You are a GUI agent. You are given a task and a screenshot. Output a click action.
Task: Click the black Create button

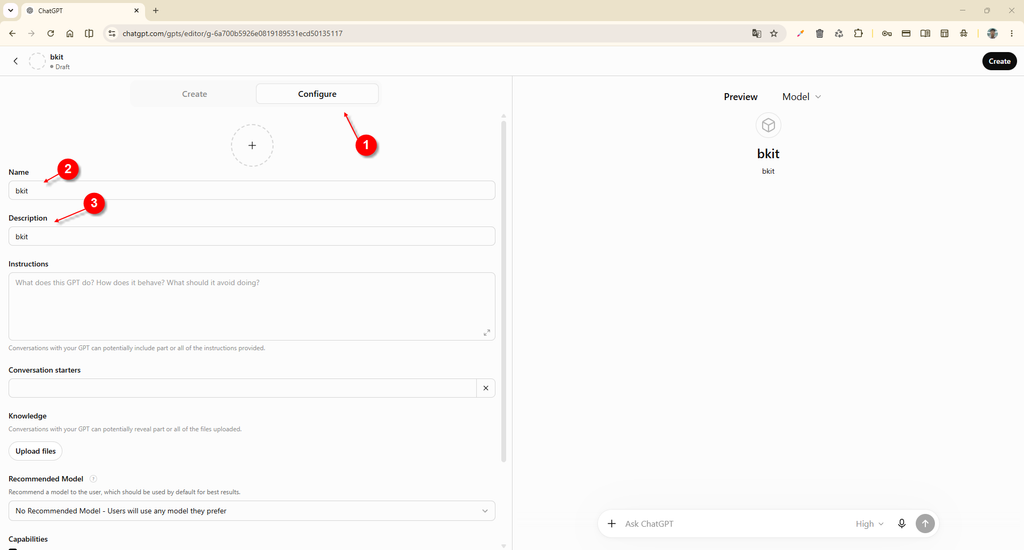click(x=999, y=61)
